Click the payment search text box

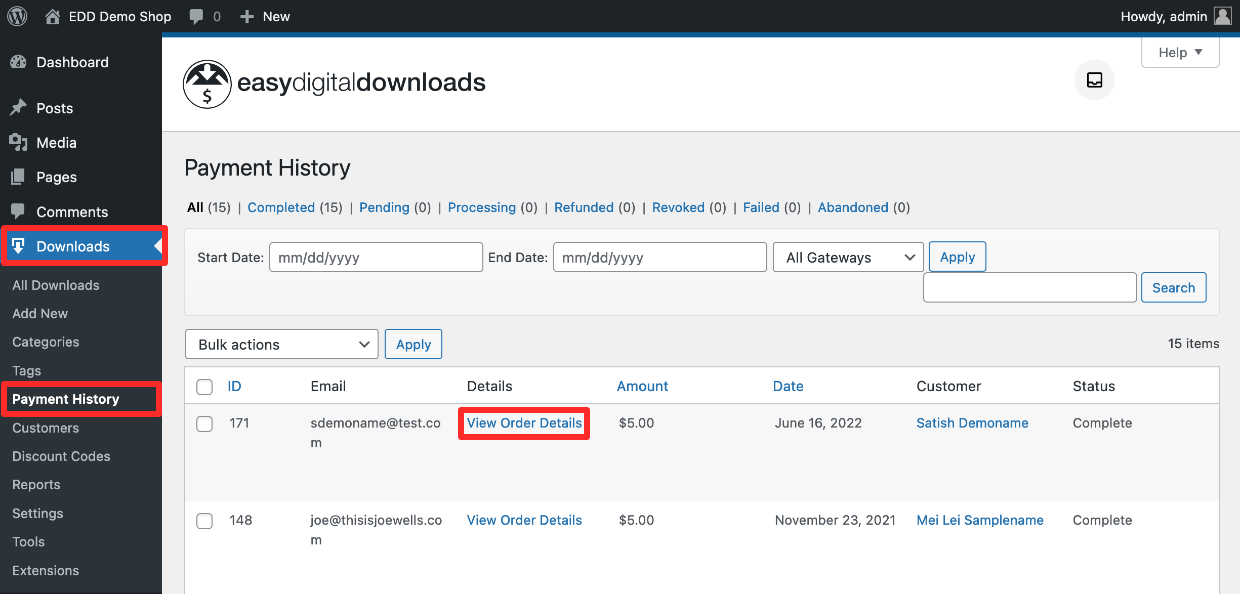1030,288
